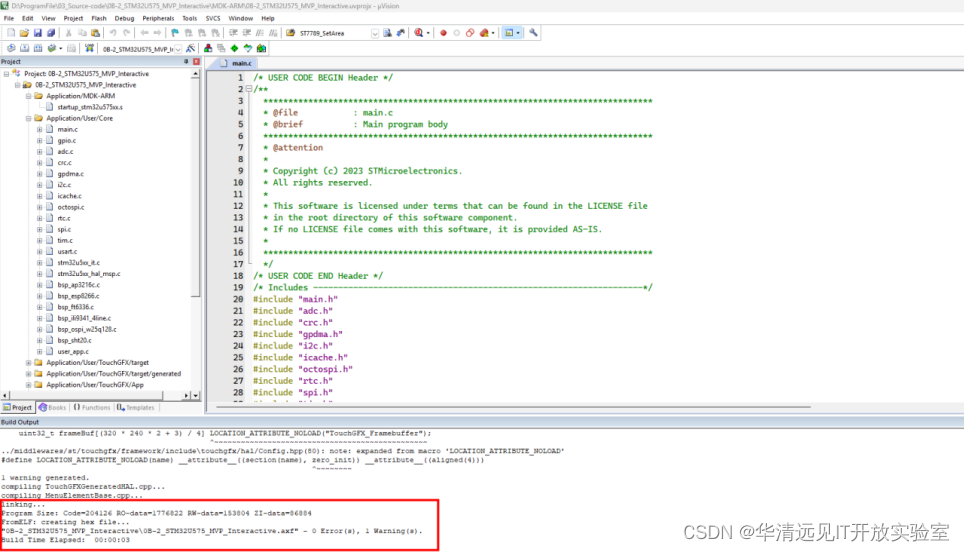This screenshot has width=964, height=552.
Task: Navigate forwards in the editor
Action: click(157, 33)
